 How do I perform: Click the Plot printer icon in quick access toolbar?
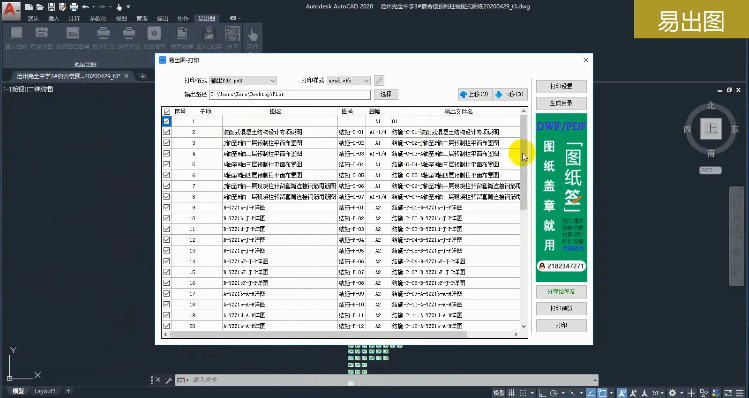click(x=74, y=7)
